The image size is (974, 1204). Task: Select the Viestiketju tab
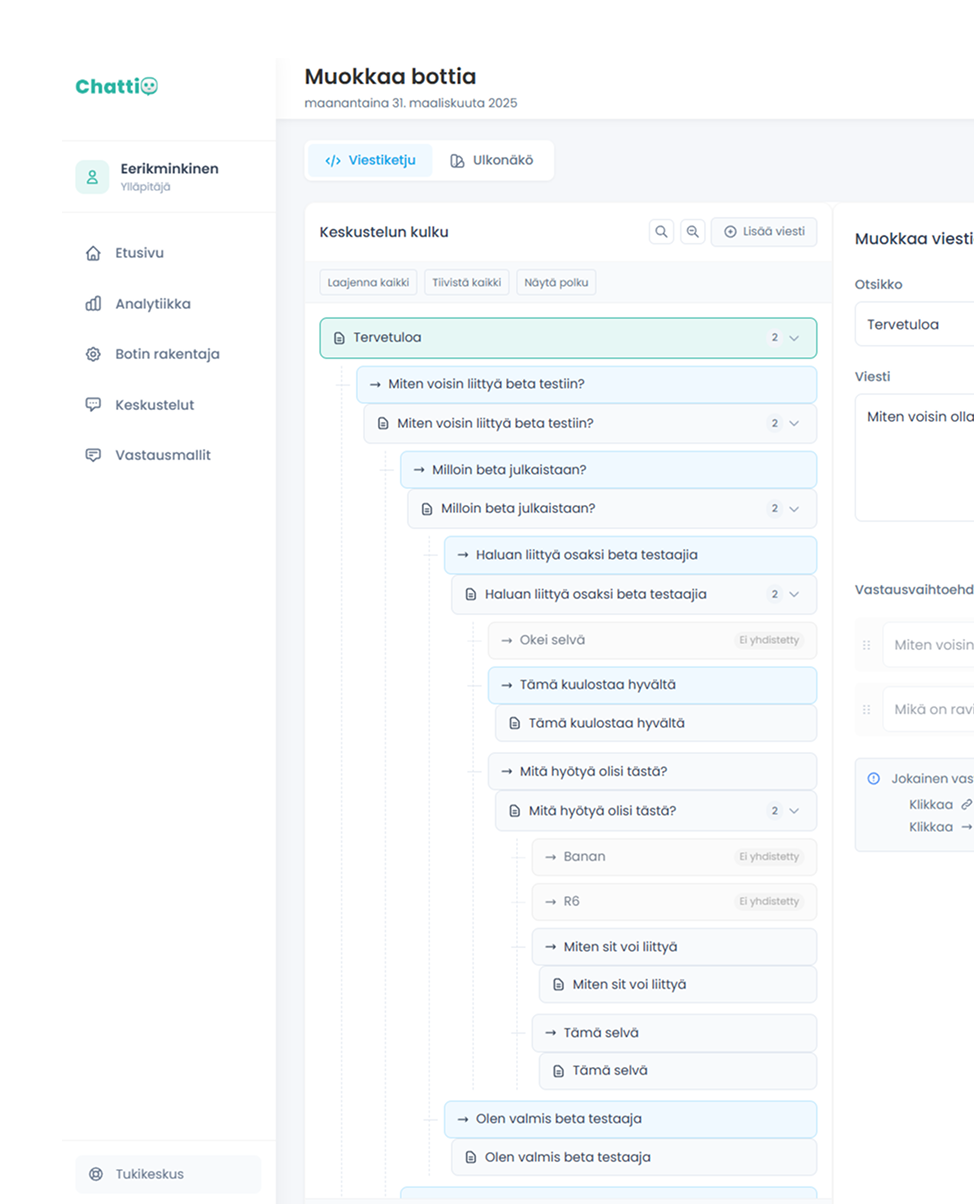(x=370, y=160)
